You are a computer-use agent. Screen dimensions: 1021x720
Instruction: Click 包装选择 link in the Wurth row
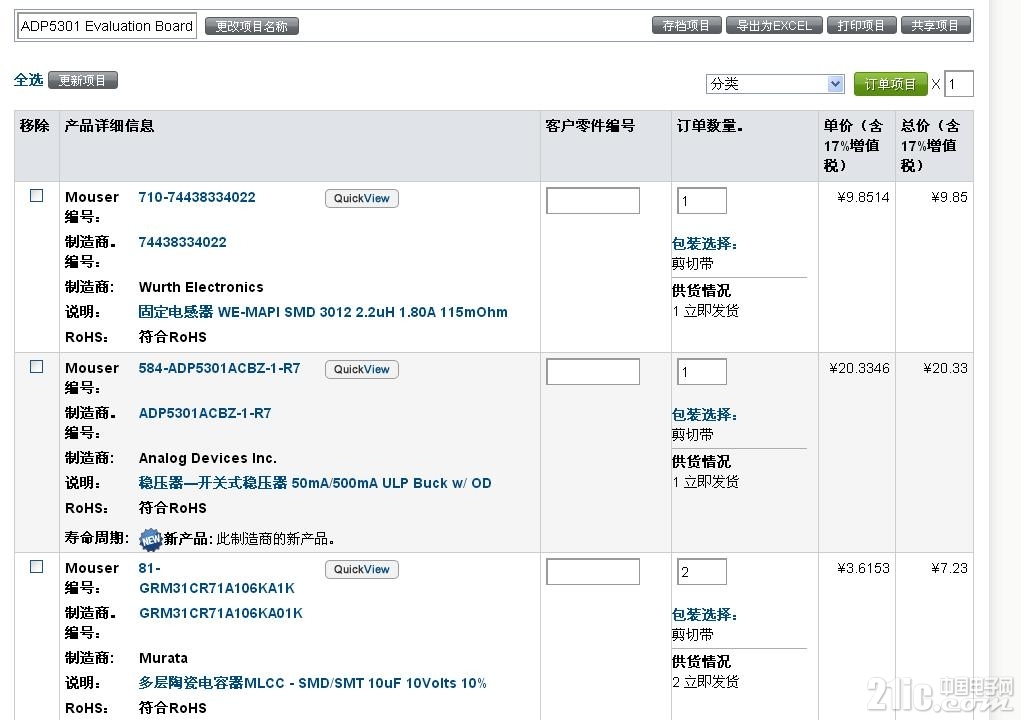(705, 244)
